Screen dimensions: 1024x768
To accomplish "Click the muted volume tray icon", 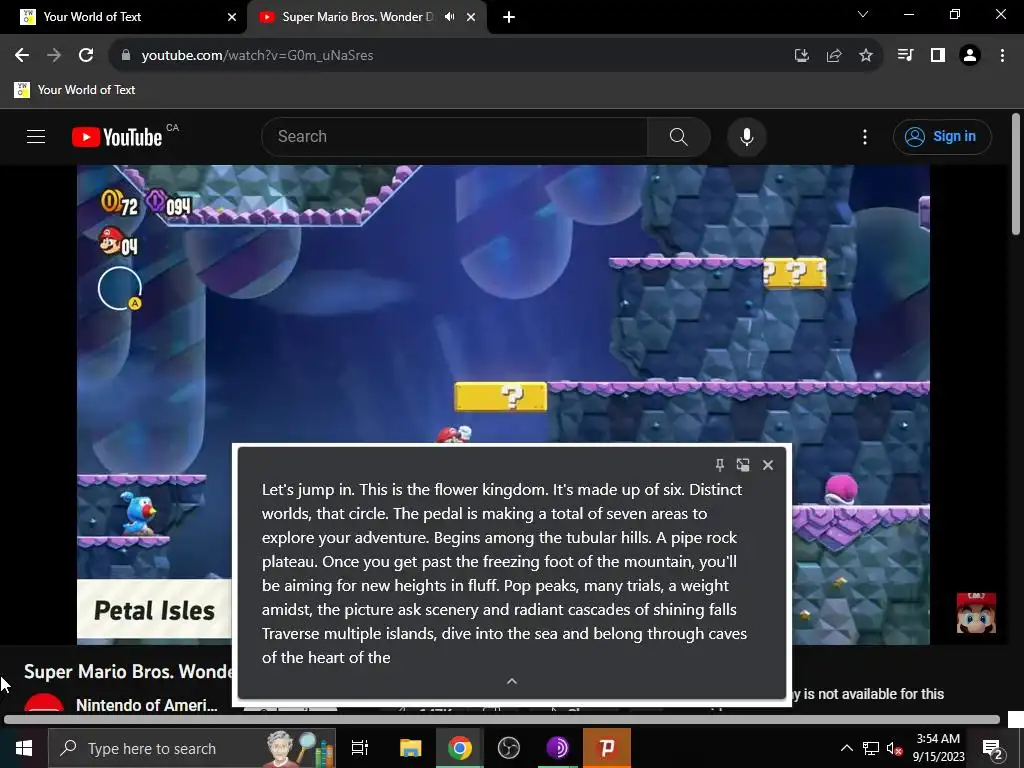I will [894, 748].
